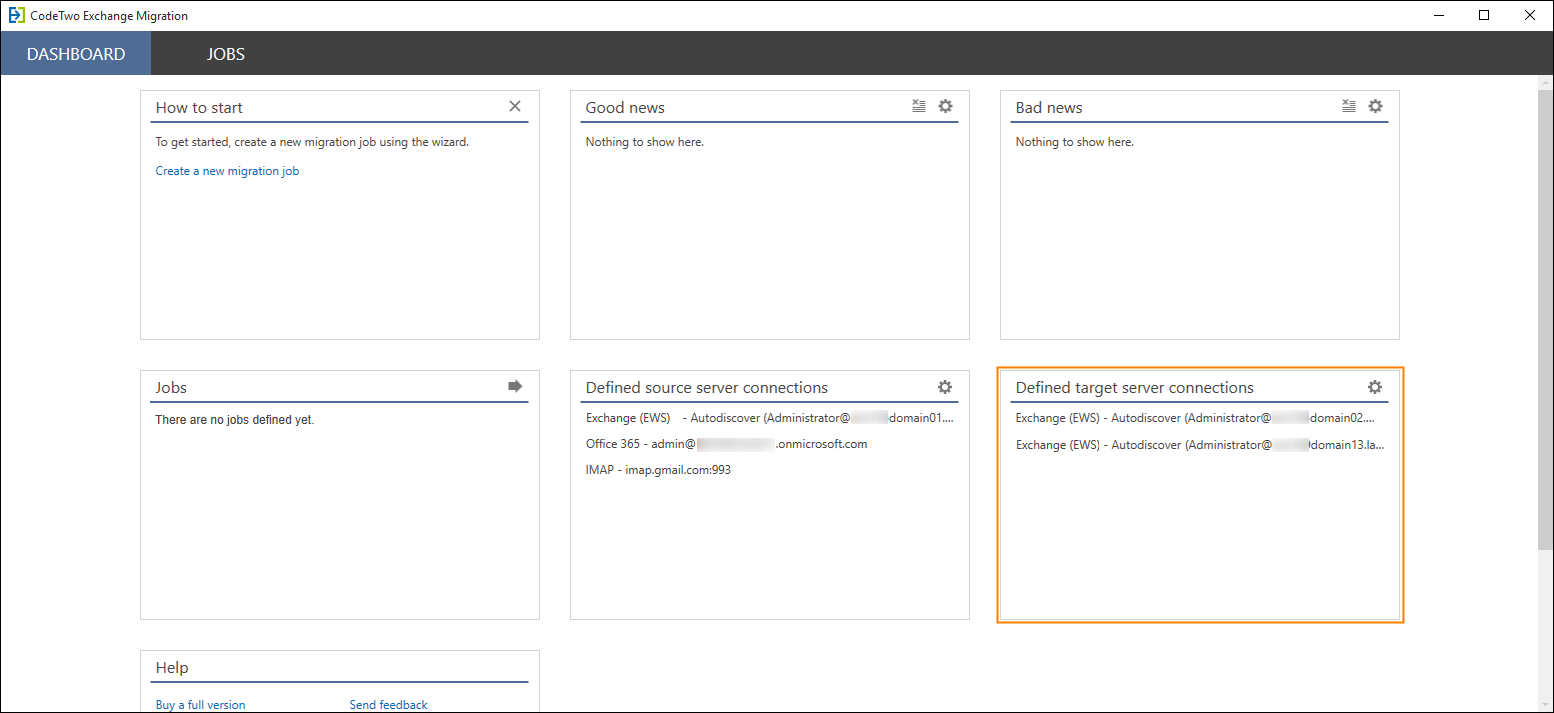Clear the Bad news list
The image size is (1554, 713).
click(x=1349, y=106)
